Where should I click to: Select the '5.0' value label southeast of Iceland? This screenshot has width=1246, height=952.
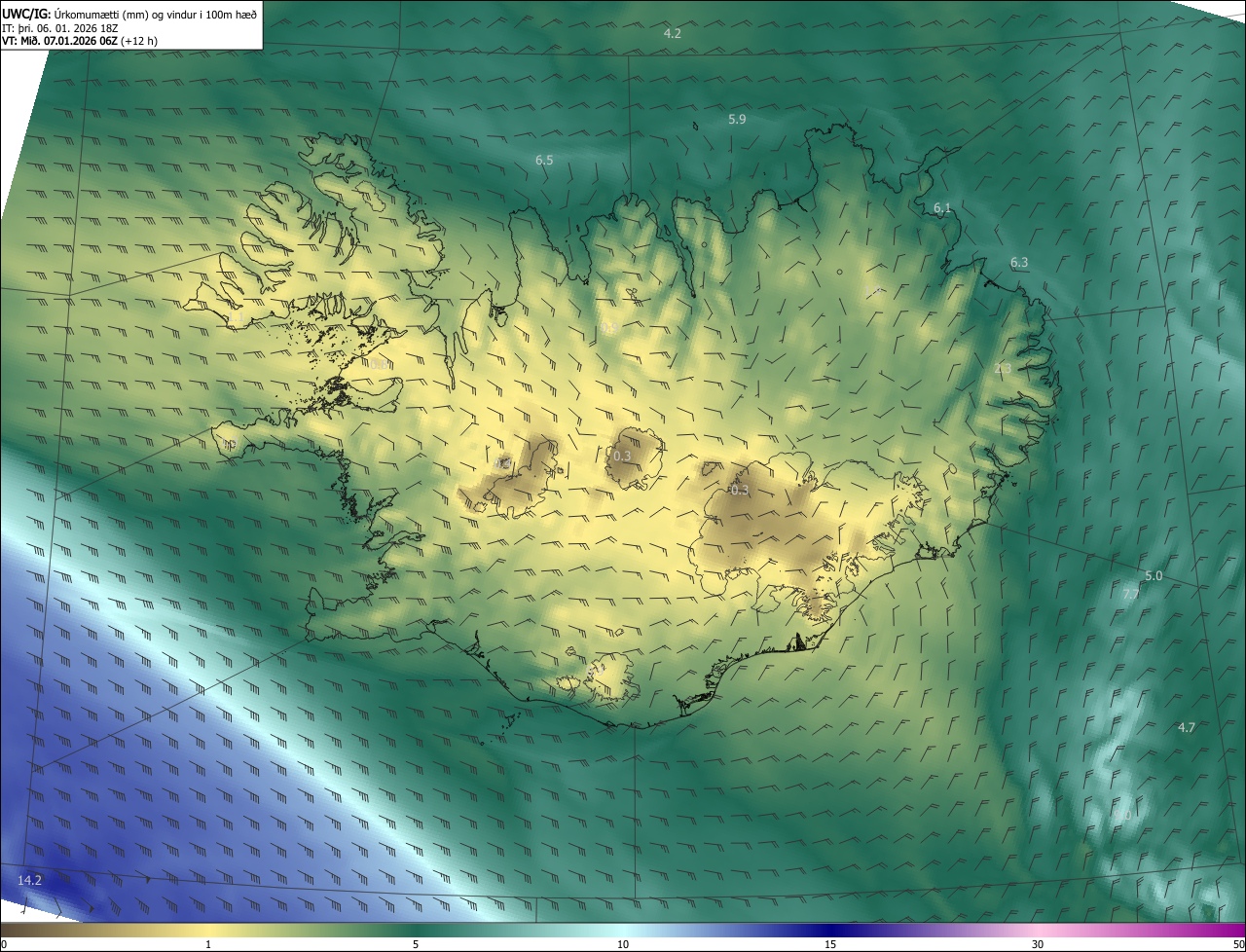click(x=1154, y=576)
